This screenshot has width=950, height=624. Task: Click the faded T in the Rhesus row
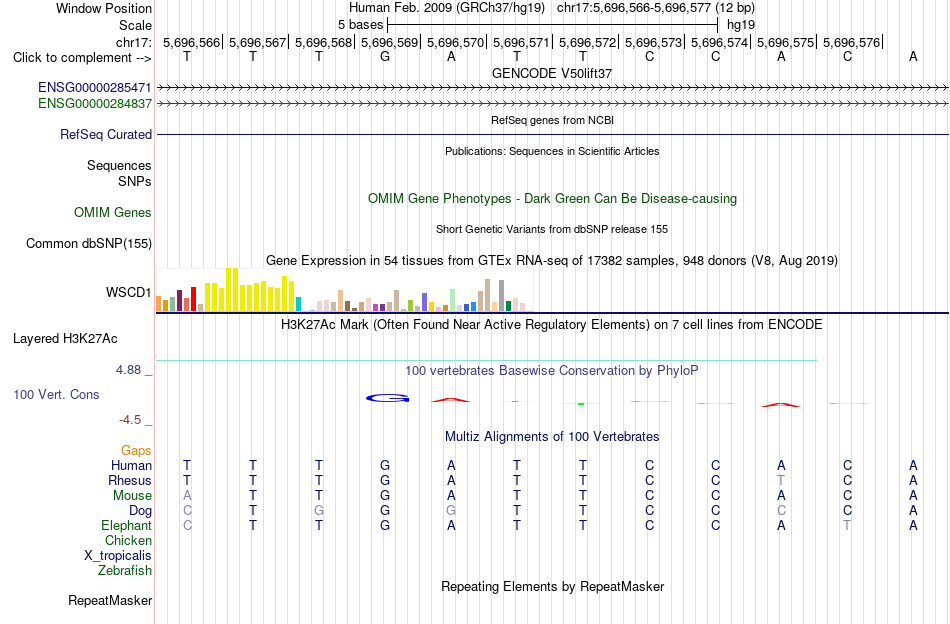[781, 480]
